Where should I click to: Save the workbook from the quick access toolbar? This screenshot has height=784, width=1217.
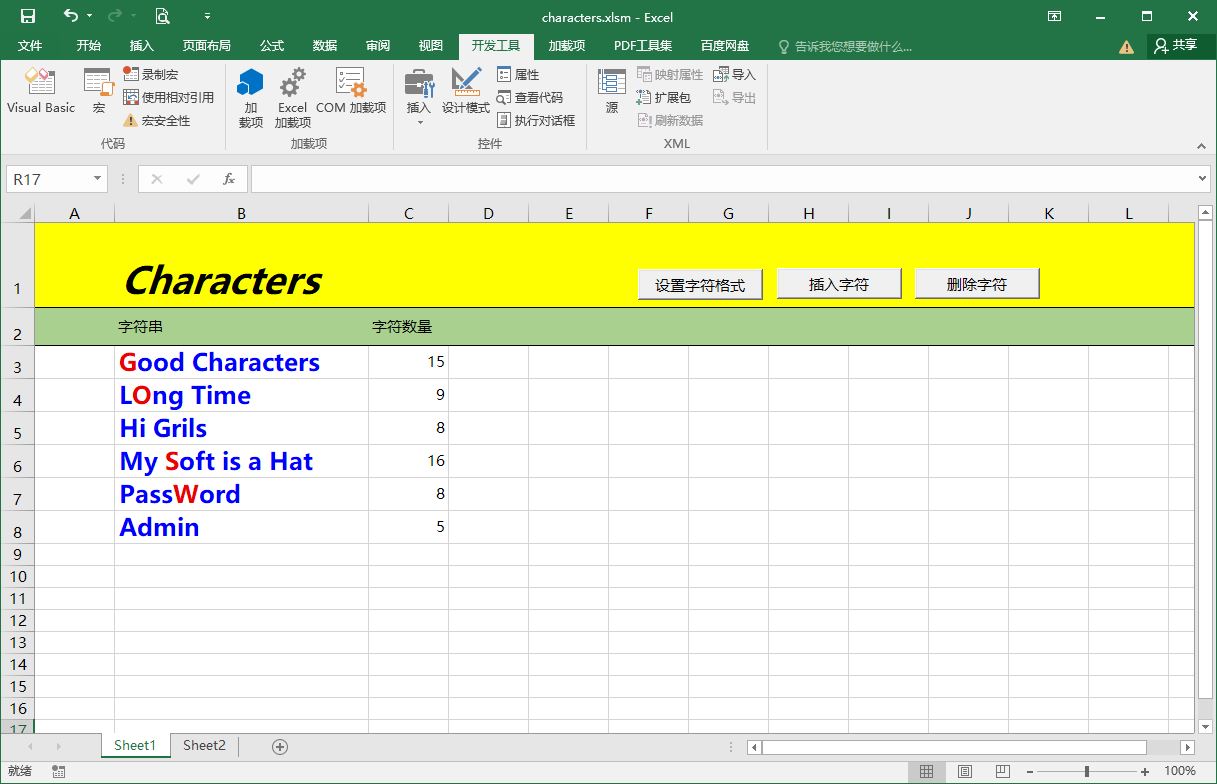tap(28, 16)
